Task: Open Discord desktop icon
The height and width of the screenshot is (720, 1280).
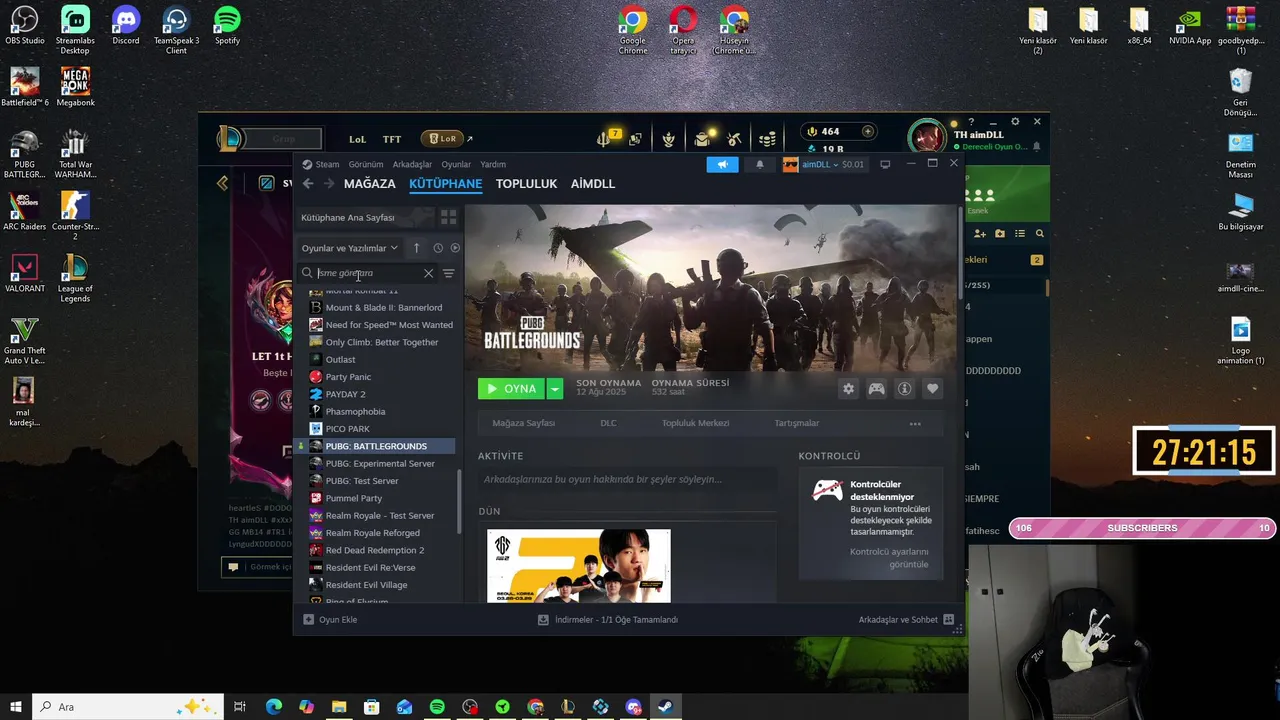Action: click(x=126, y=27)
